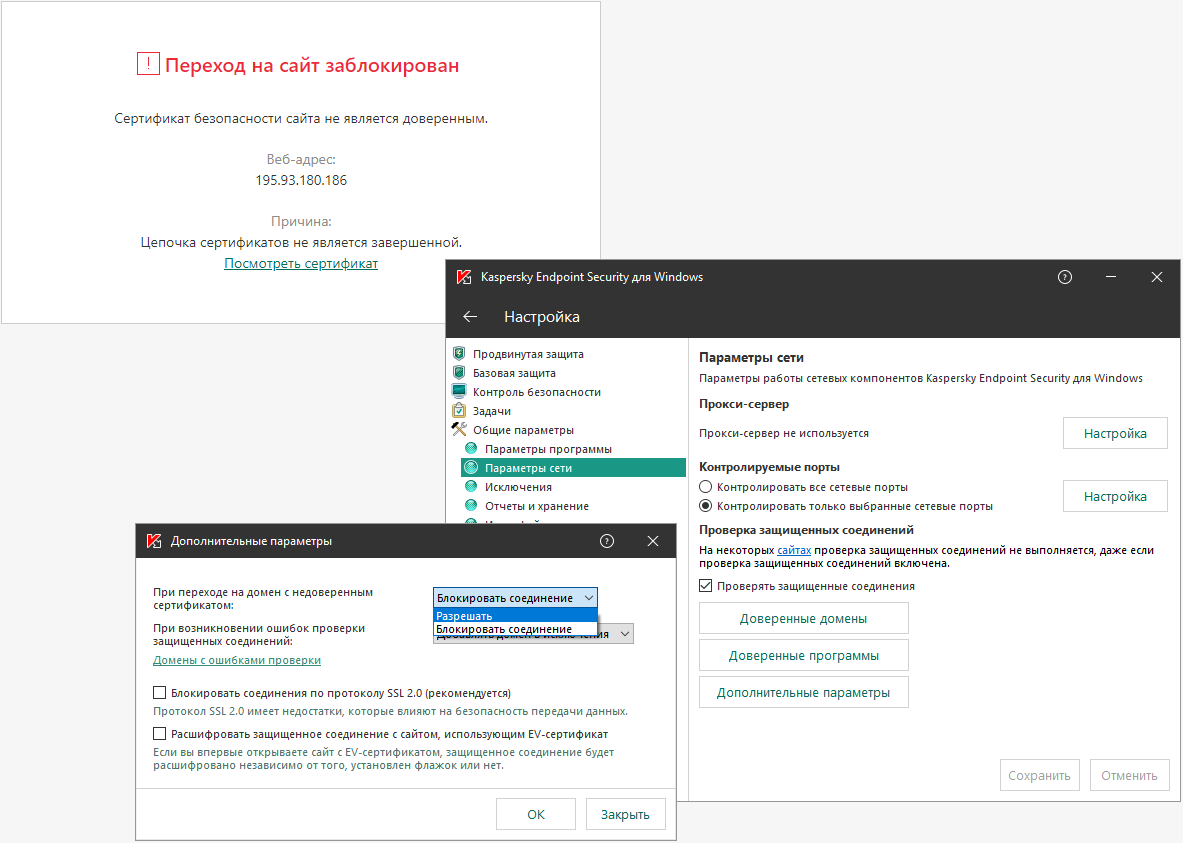Image resolution: width=1183 pixels, height=843 pixels.
Task: Click Отменить button
Action: pyautogui.click(x=1129, y=775)
